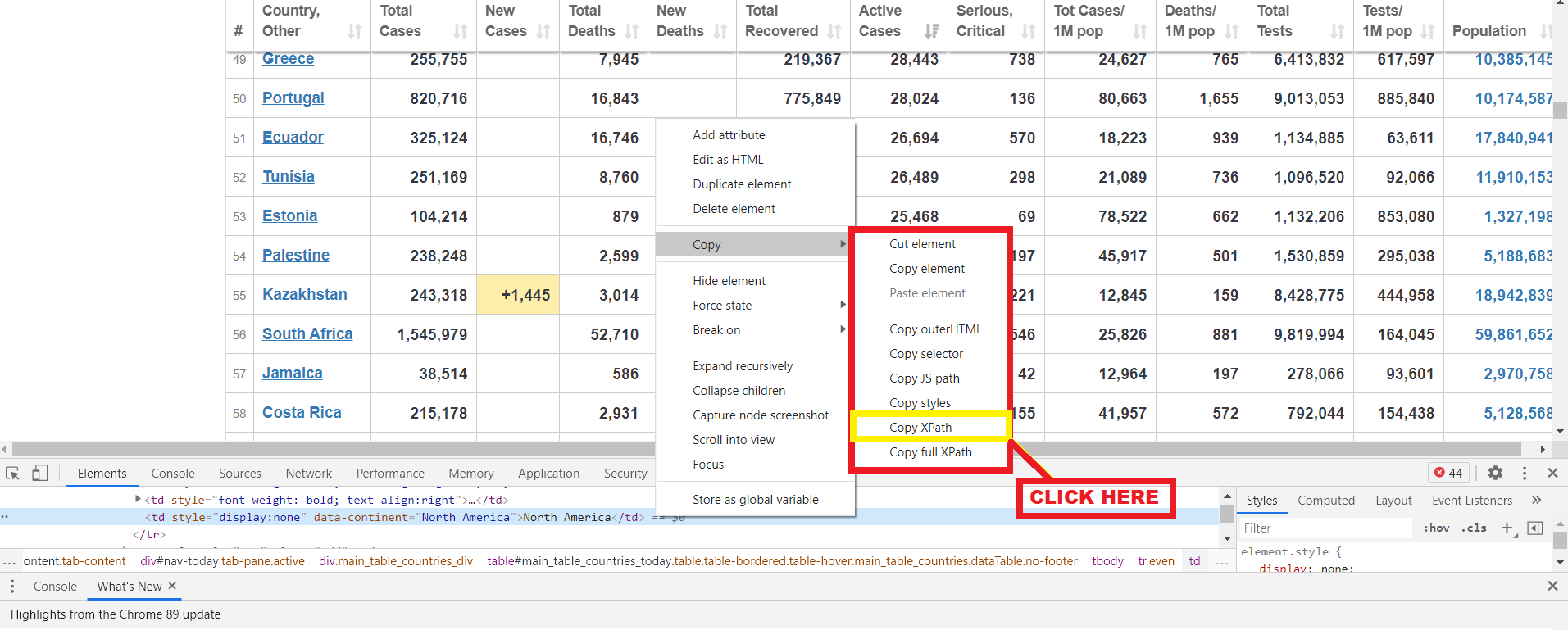Switch to the Console tab
Image resolution: width=1568 pixels, height=630 pixels.
pos(173,473)
